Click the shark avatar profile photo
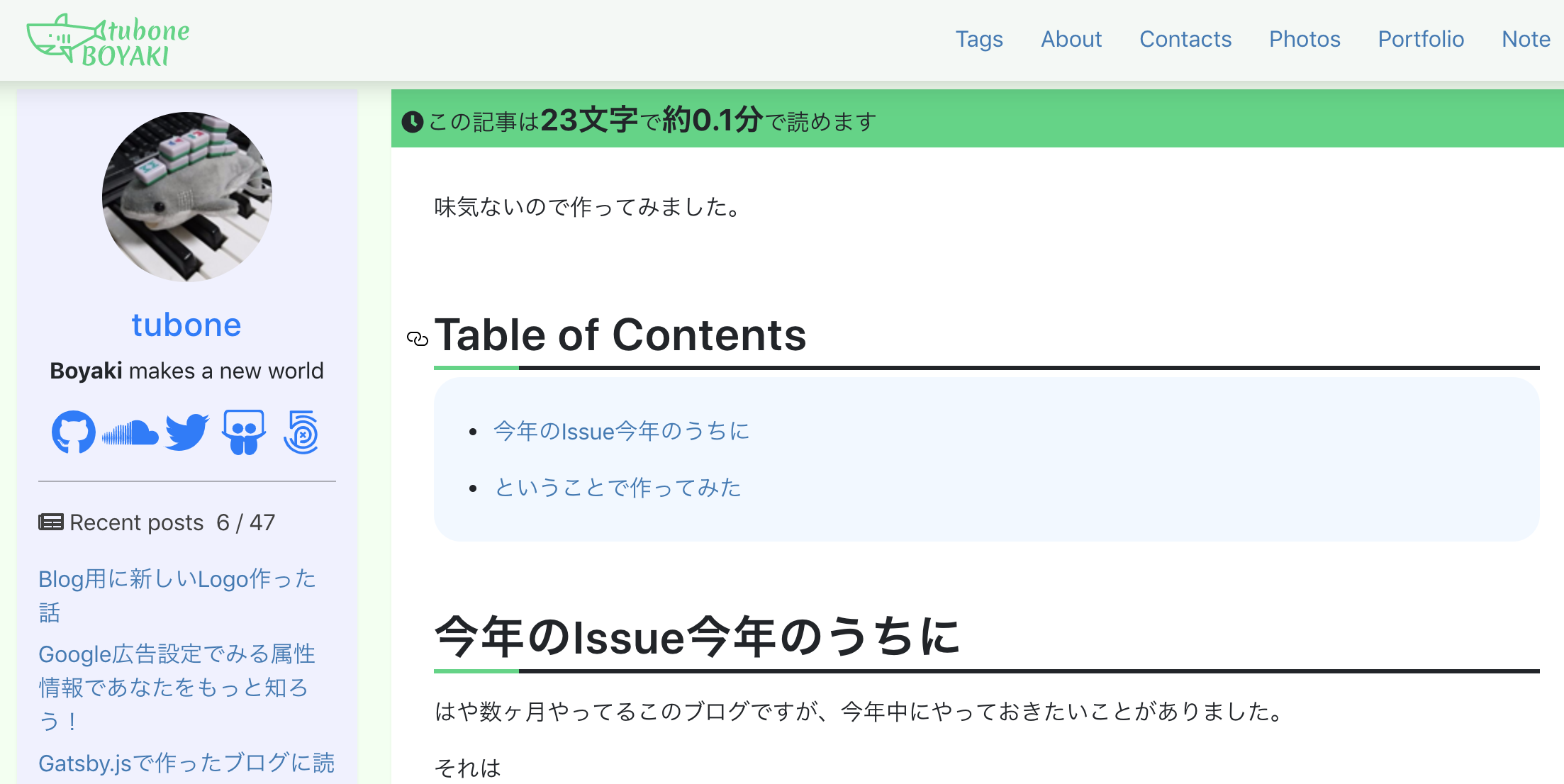This screenshot has width=1564, height=784. click(187, 196)
